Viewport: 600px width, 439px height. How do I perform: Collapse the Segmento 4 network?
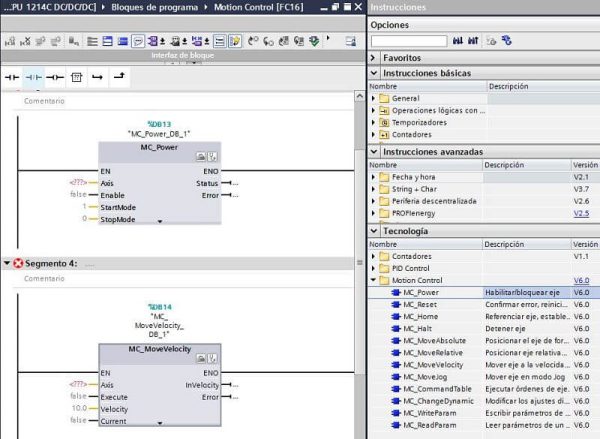tap(8, 263)
